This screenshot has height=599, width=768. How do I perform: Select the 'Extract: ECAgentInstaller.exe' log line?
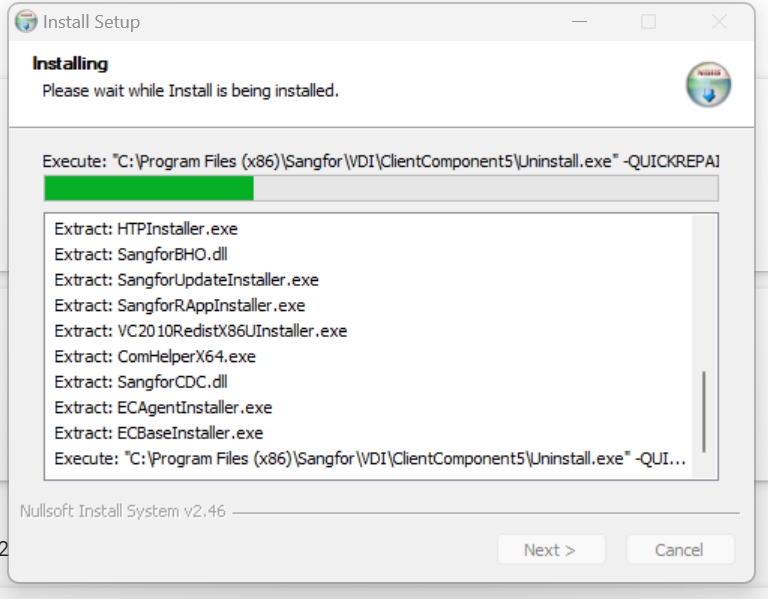[163, 407]
